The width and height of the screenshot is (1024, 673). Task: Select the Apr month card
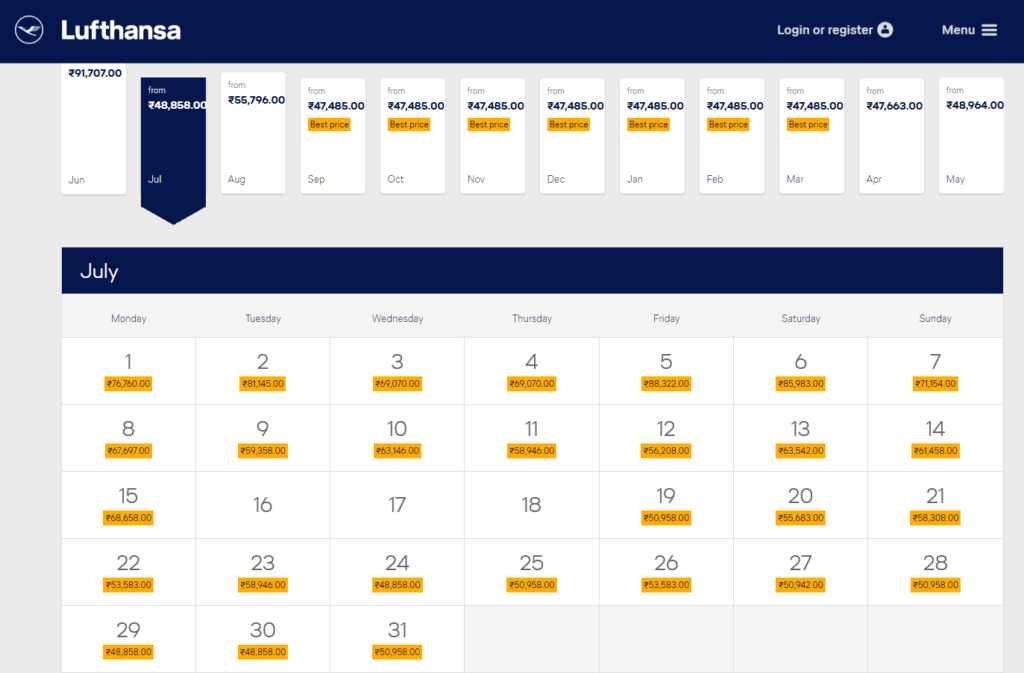pyautogui.click(x=891, y=136)
